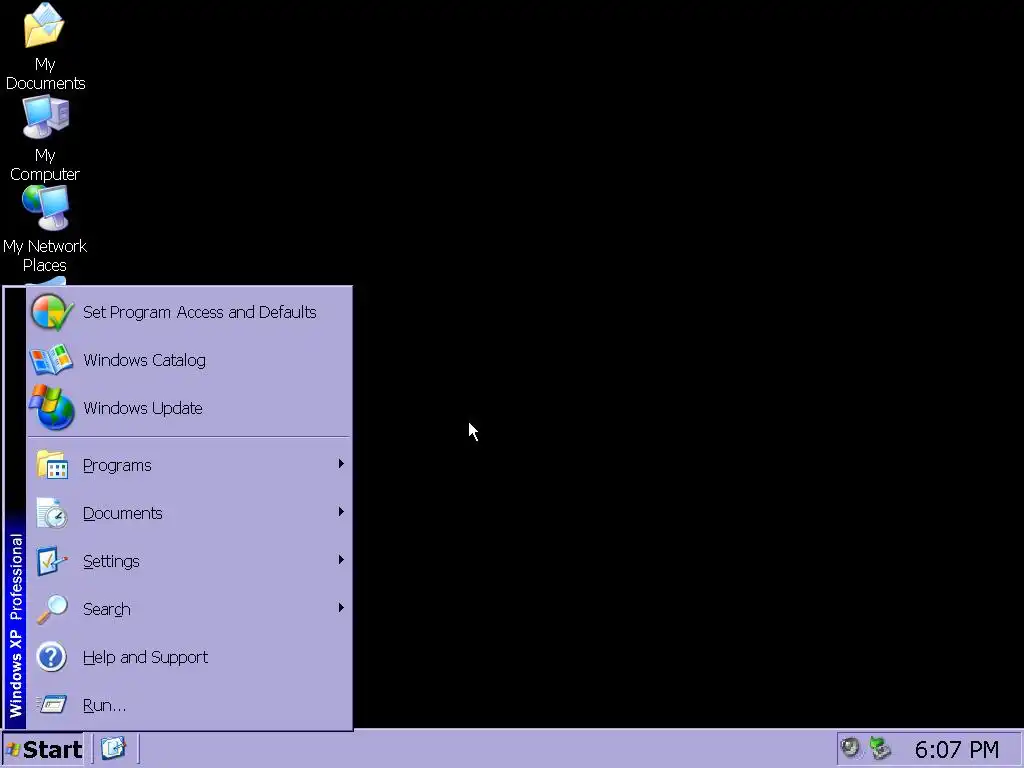This screenshot has width=1024, height=768.
Task: Click the My Documents label text
Action: click(x=45, y=74)
